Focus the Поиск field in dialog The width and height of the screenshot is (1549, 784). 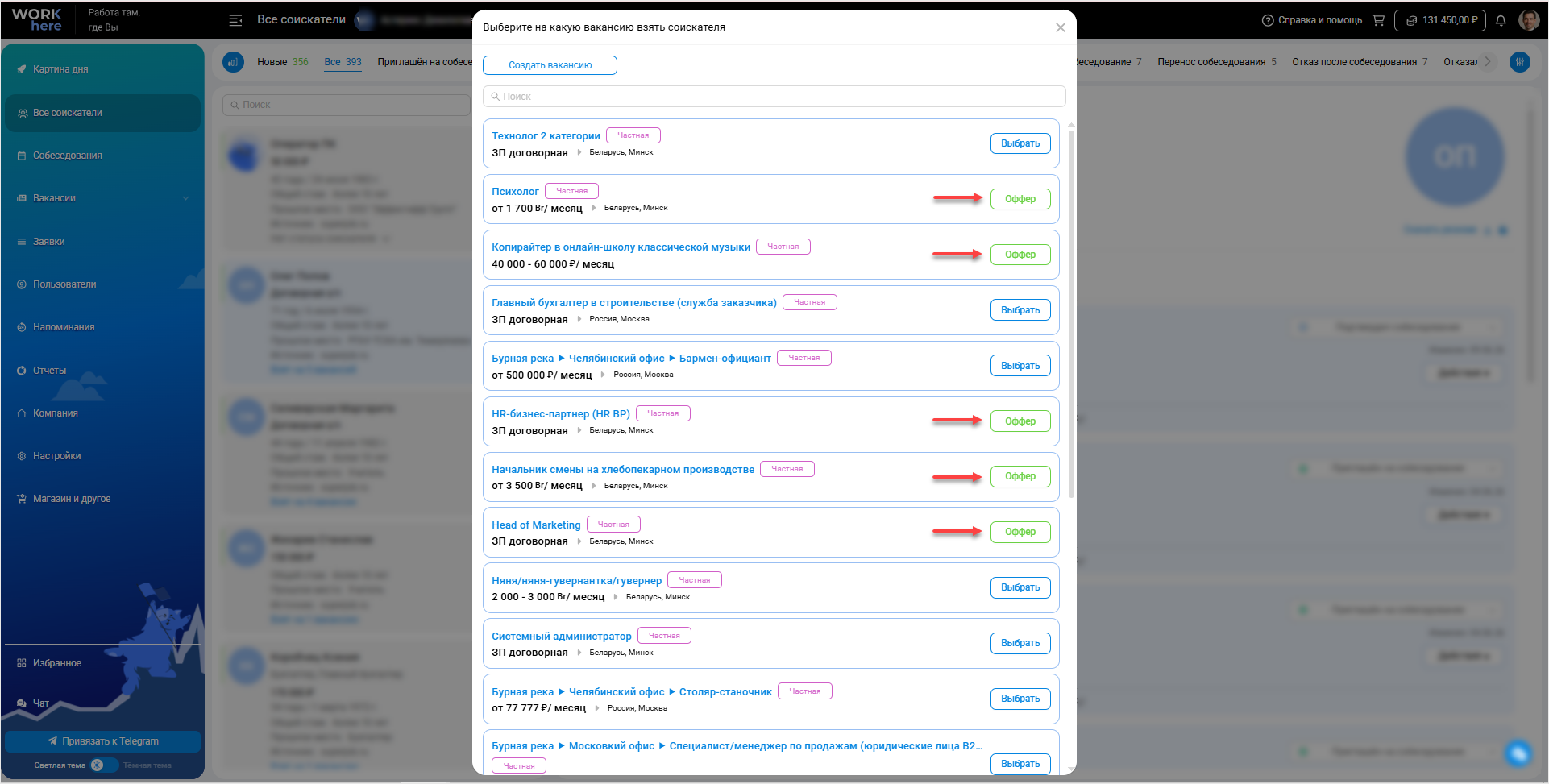pyautogui.click(x=774, y=97)
